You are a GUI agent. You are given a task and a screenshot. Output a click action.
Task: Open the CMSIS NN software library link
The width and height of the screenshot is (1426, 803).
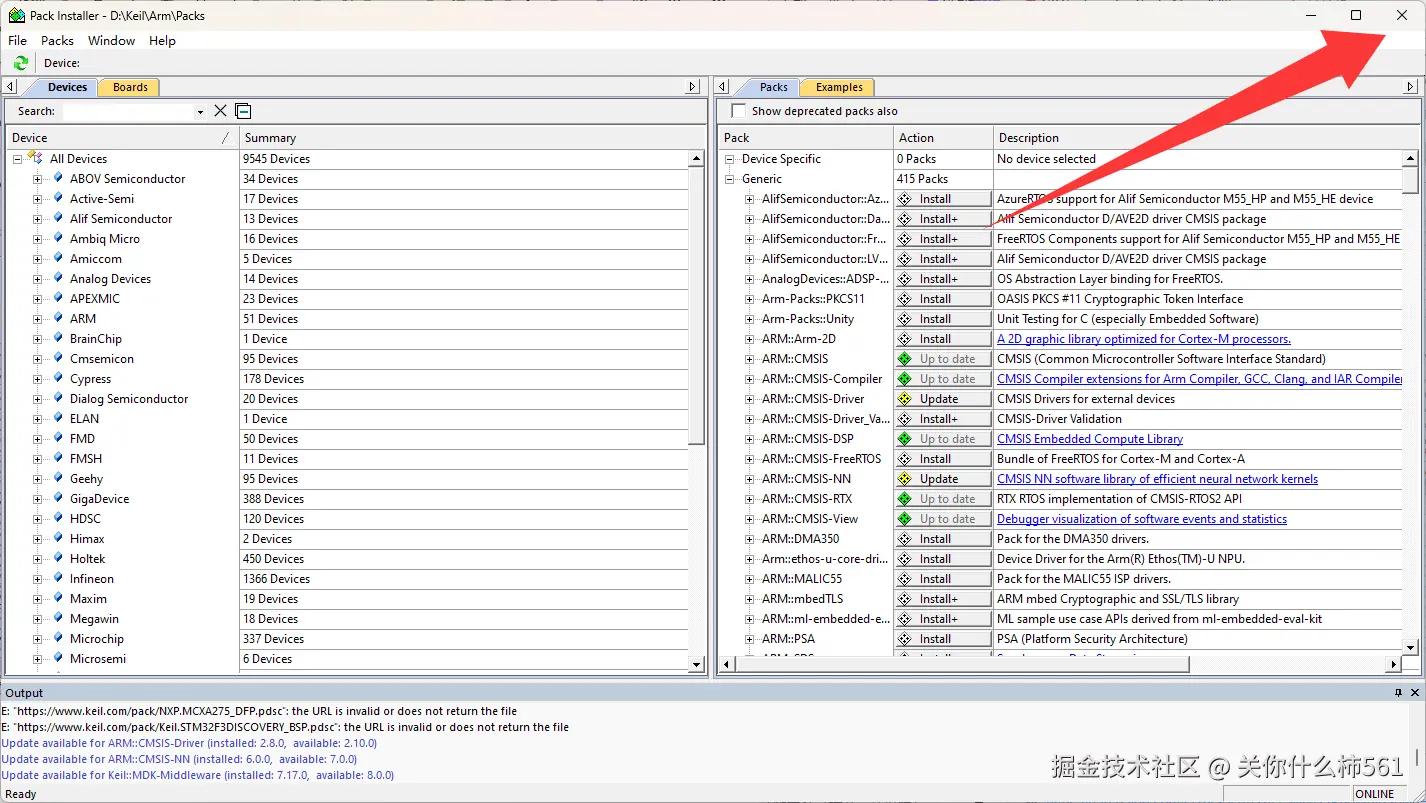tap(1157, 479)
